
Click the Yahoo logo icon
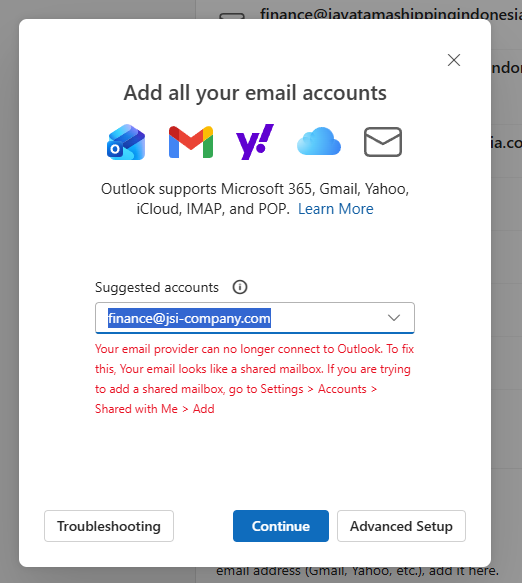(x=255, y=142)
